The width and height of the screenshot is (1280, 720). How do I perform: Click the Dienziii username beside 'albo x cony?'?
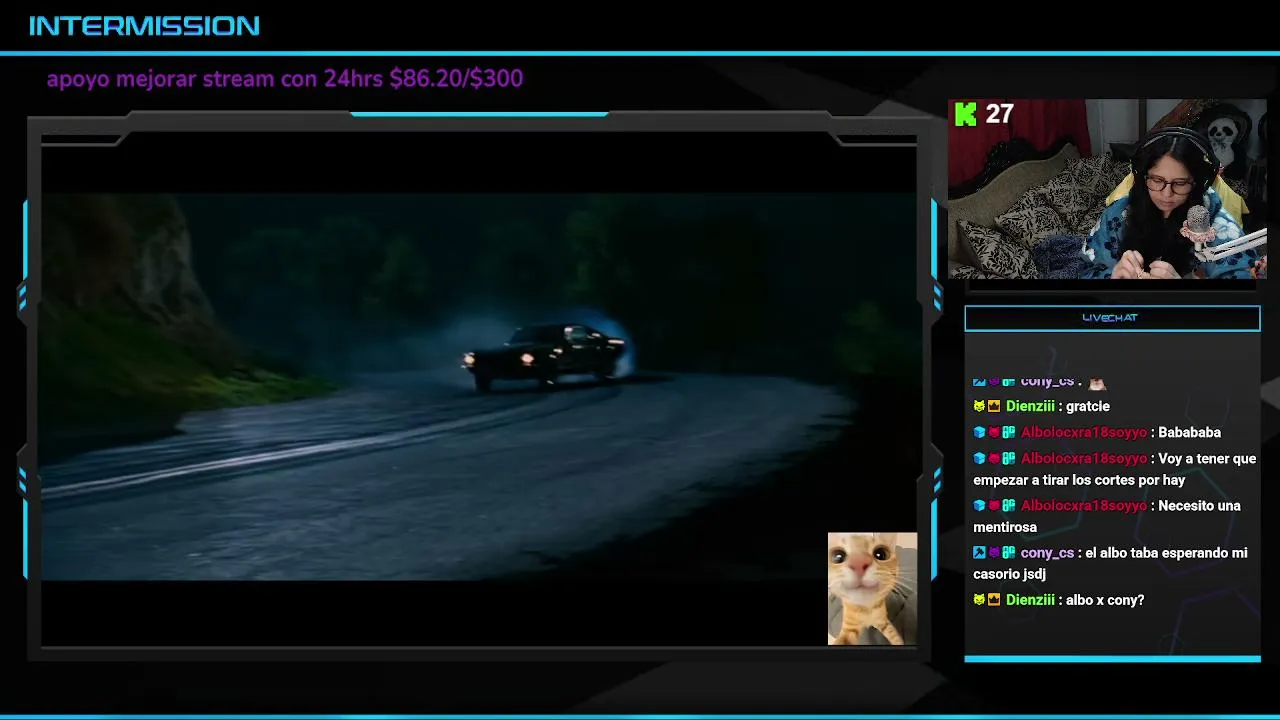1030,599
